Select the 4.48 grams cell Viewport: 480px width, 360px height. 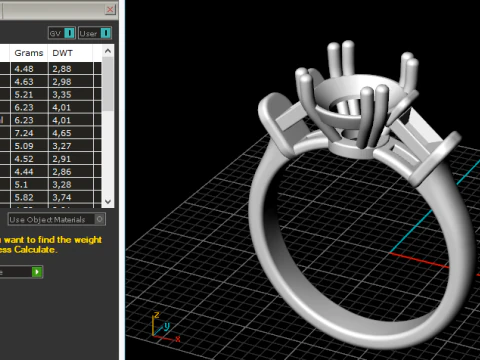pyautogui.click(x=29, y=69)
